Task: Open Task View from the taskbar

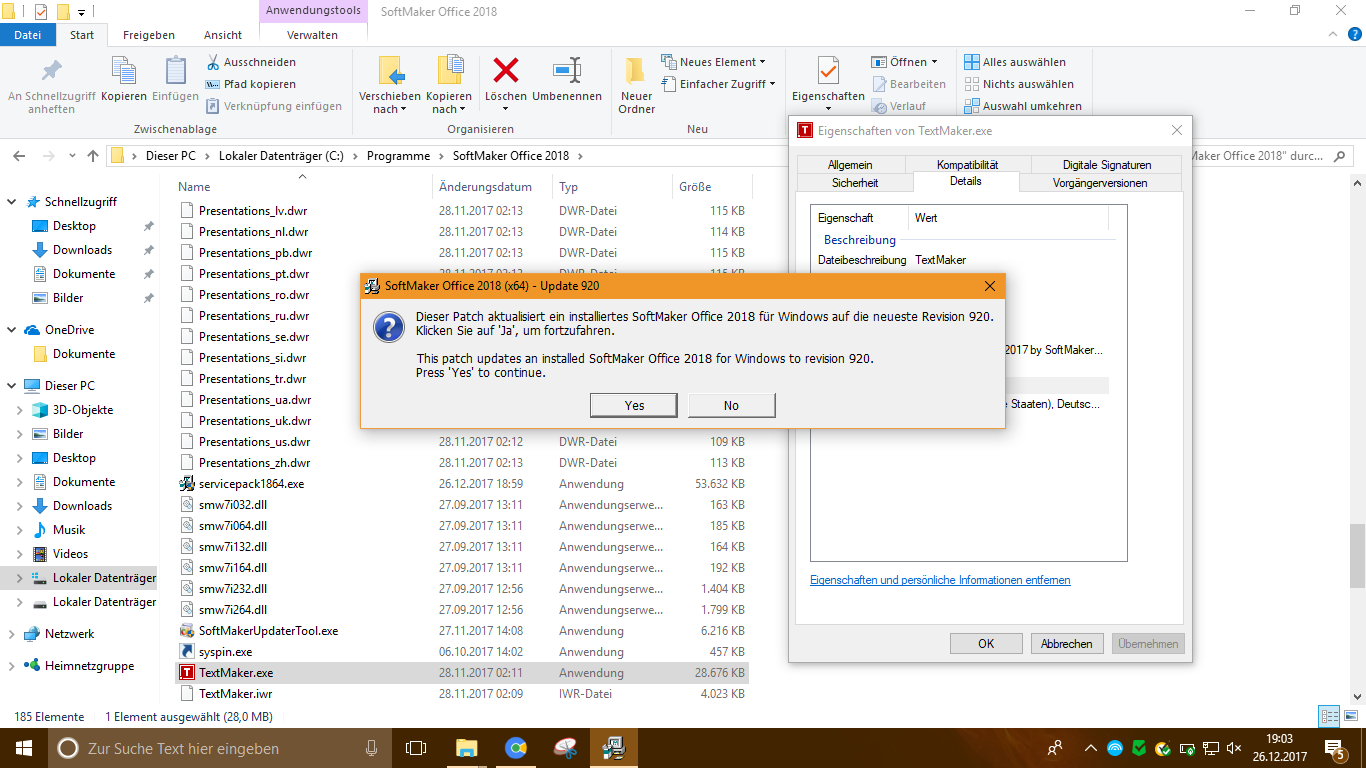Action: tap(415, 748)
